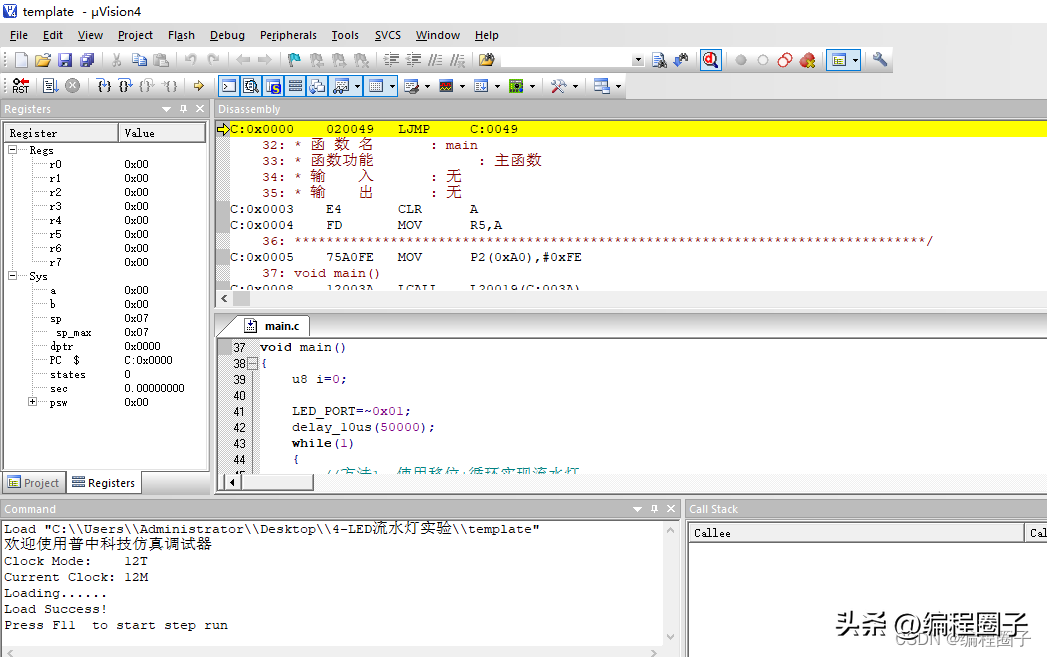Toggle the Disassembly Window button
Screen dimensions: 1047x657
251,86
